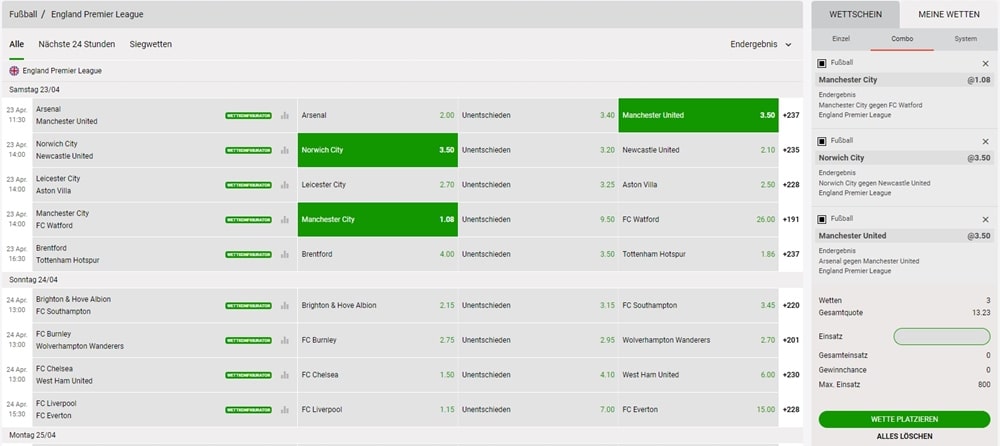This screenshot has width=1000, height=446.
Task: Select Einzel bet type tab
Action: pos(841,39)
